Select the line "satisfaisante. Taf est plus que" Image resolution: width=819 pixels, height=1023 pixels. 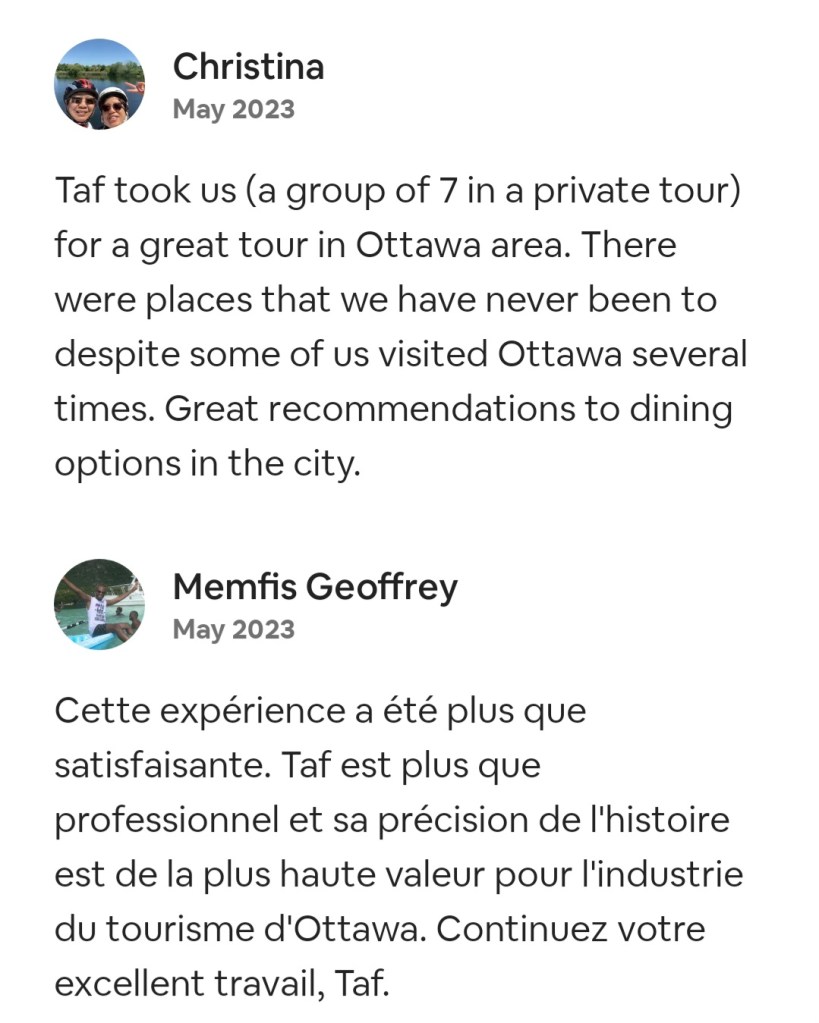[297, 766]
